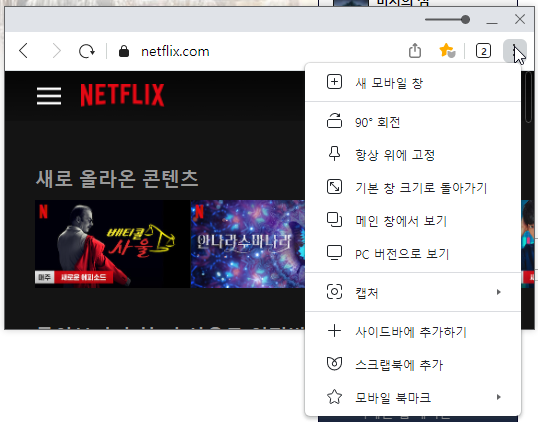Click 기본 창 크기로 돌아가기
Image resolution: width=538 pixels, height=422 pixels.
[413, 187]
